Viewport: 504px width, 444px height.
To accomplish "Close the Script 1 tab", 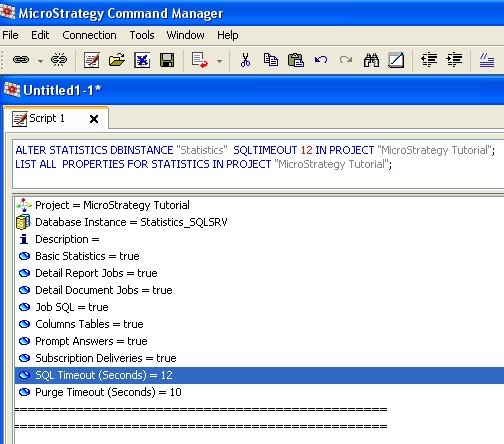I will coord(94,119).
